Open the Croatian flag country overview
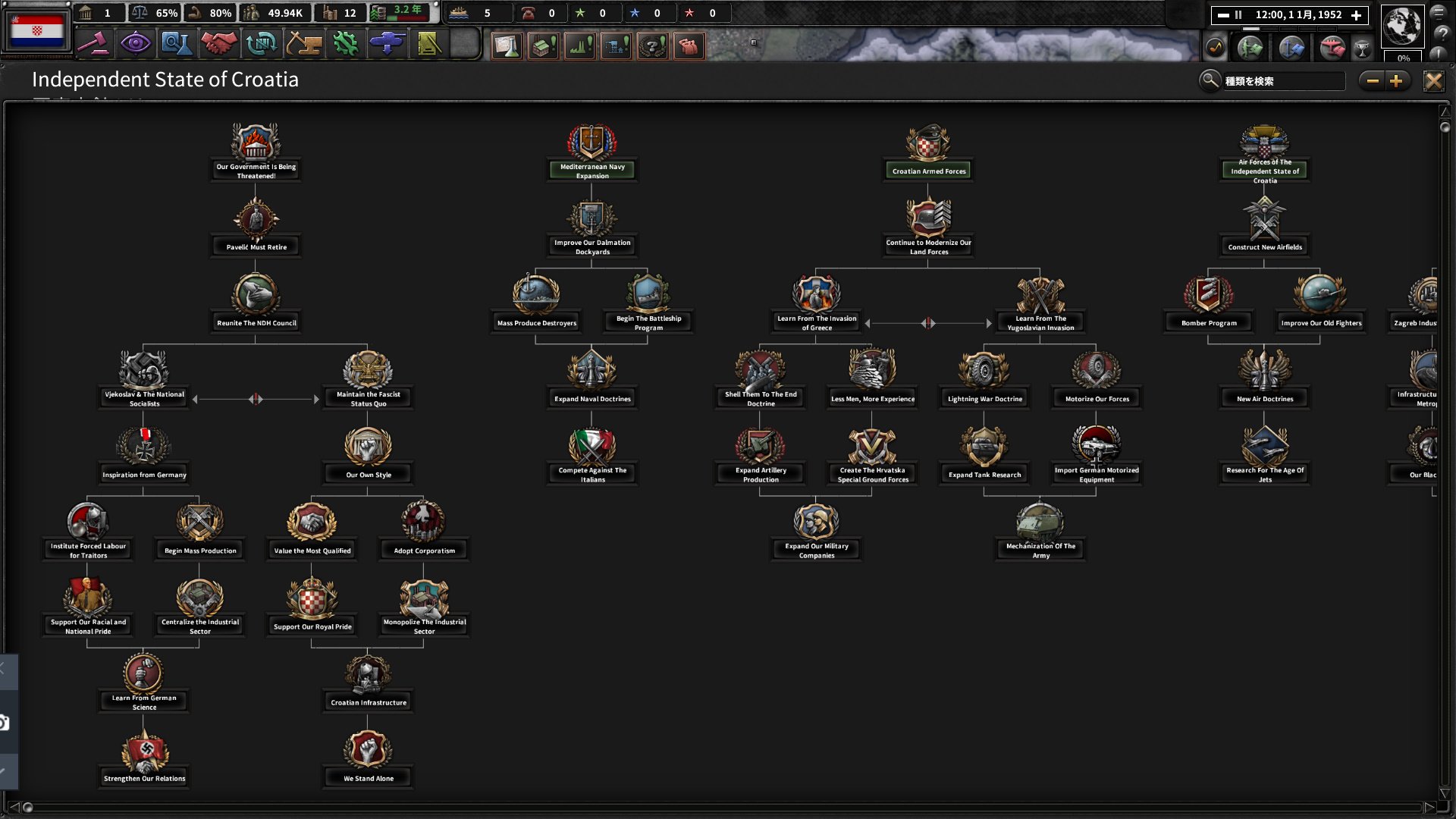The image size is (1456, 819). [36, 30]
